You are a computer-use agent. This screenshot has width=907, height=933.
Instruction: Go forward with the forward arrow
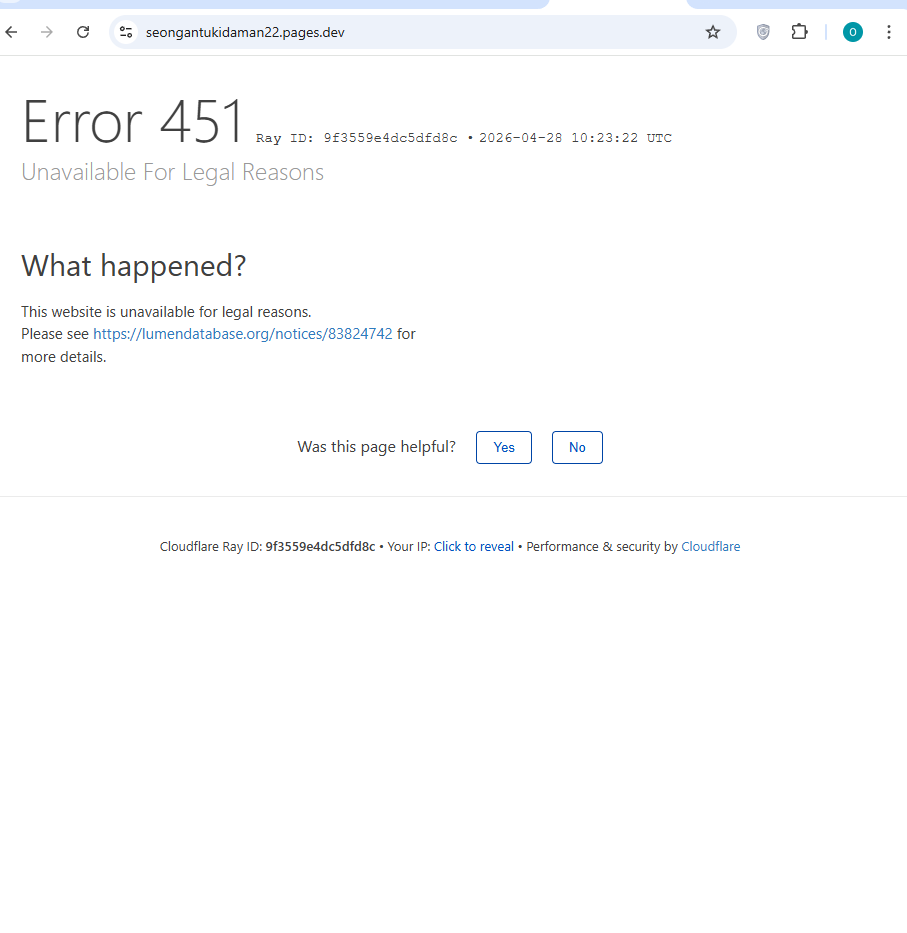tap(46, 32)
